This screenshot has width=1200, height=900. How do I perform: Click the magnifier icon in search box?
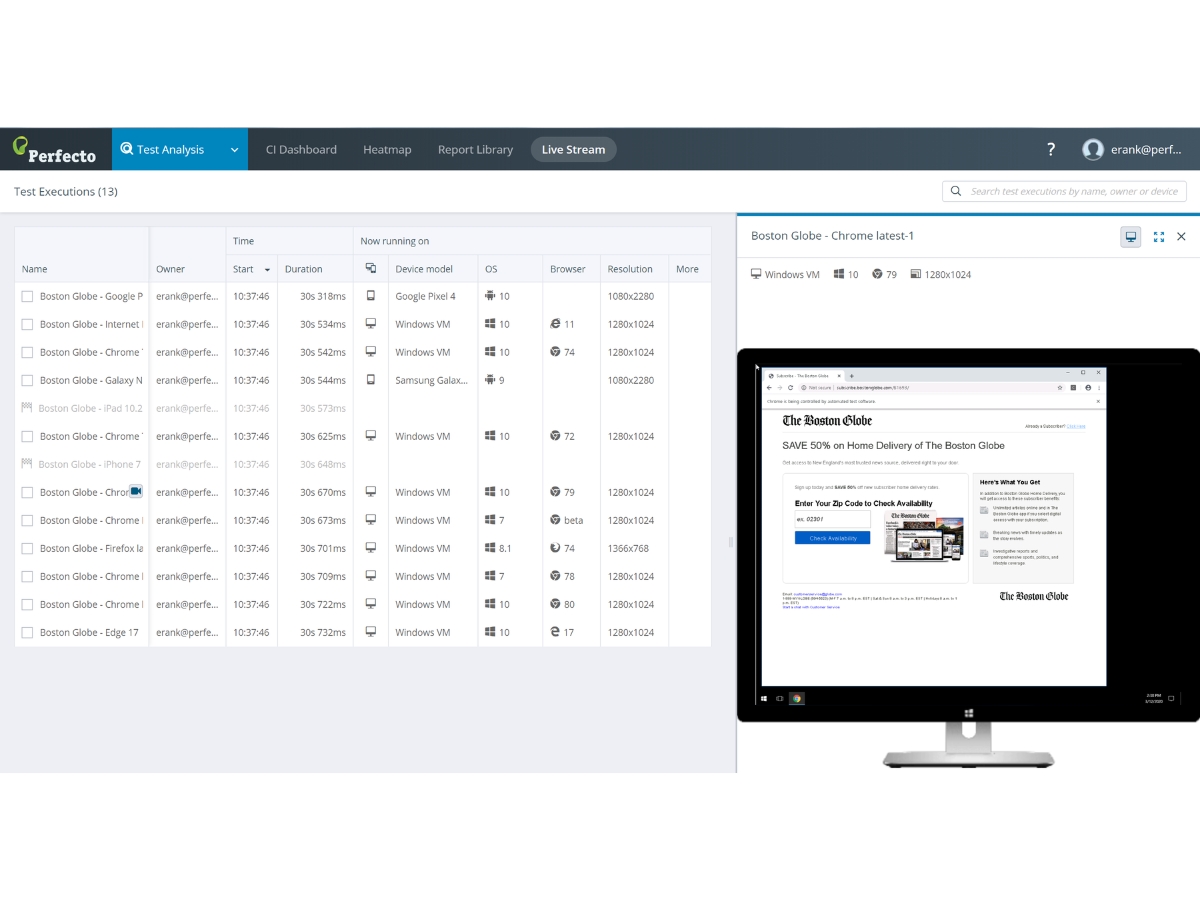coord(956,191)
